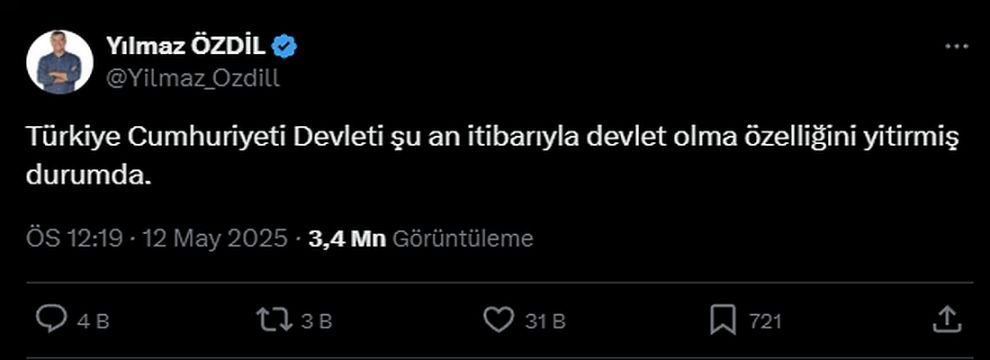This screenshot has height=360, width=990.
Task: Open Yılmaz ÖZDİL profile picture
Action: (x=60, y=62)
